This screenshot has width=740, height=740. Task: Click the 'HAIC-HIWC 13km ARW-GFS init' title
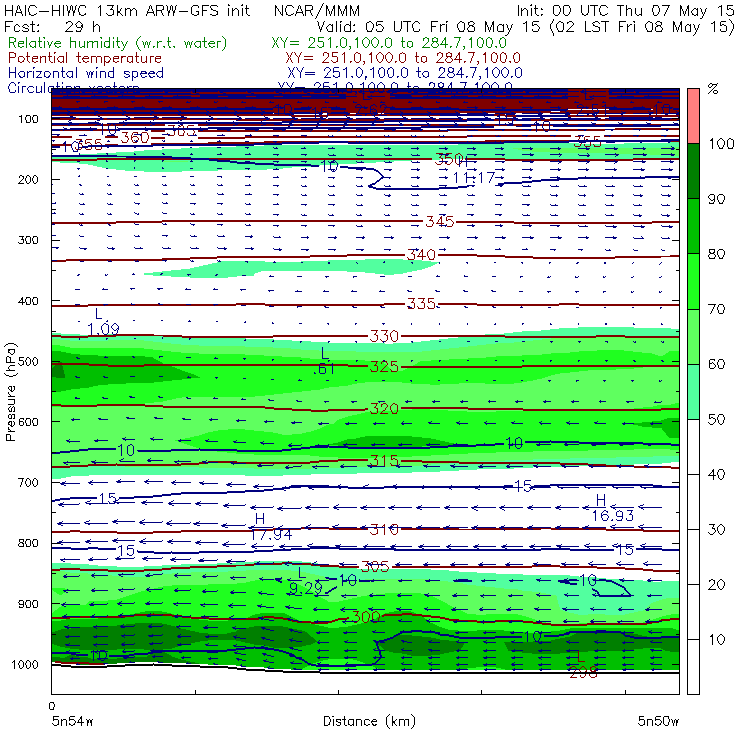[127, 11]
